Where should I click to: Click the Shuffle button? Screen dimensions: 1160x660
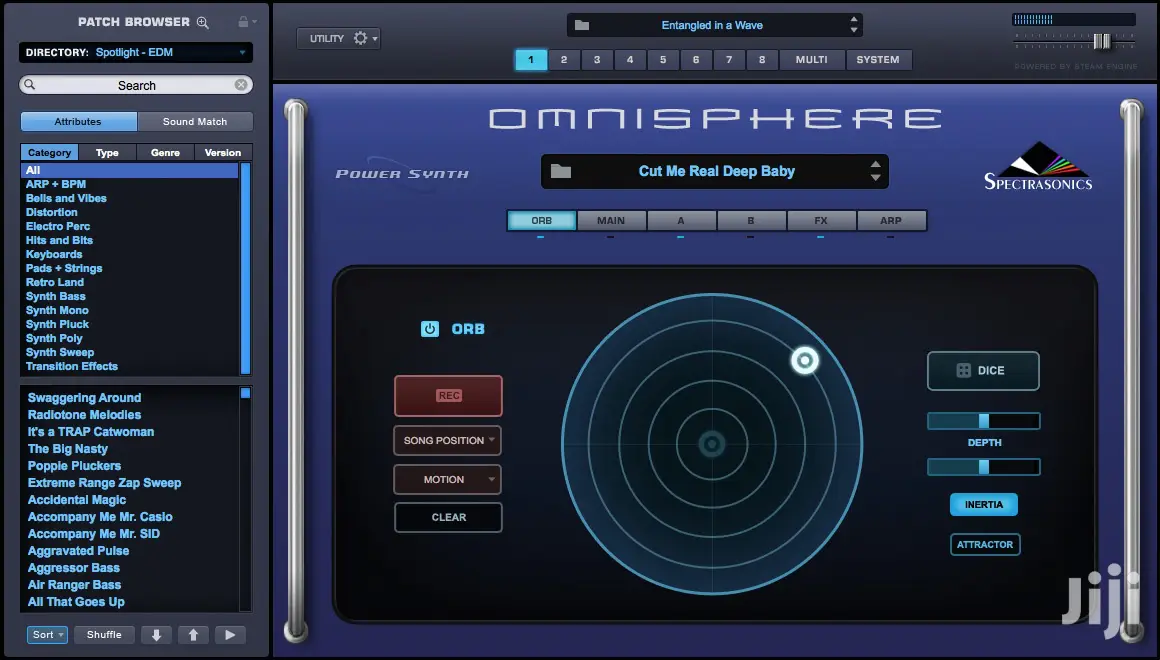(x=104, y=635)
